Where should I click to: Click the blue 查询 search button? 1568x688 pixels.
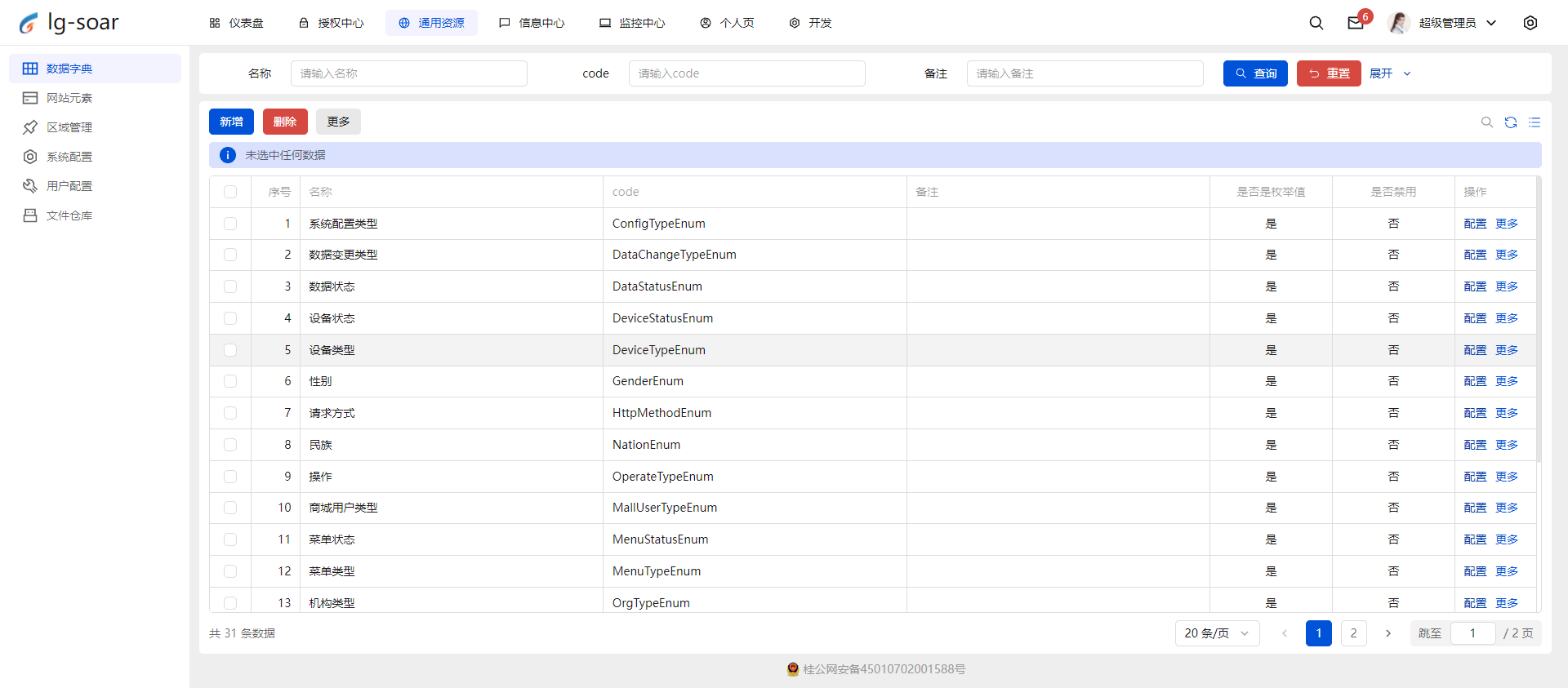click(1255, 73)
